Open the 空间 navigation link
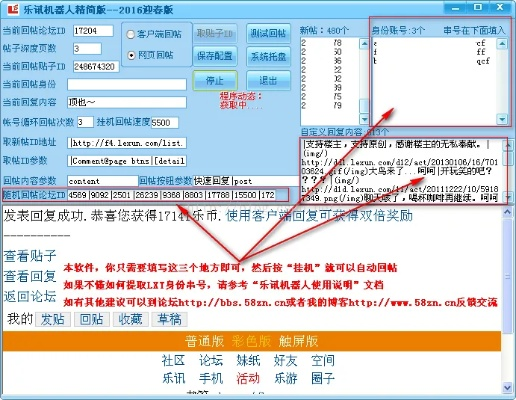This screenshot has width=516, height=400. (323, 360)
